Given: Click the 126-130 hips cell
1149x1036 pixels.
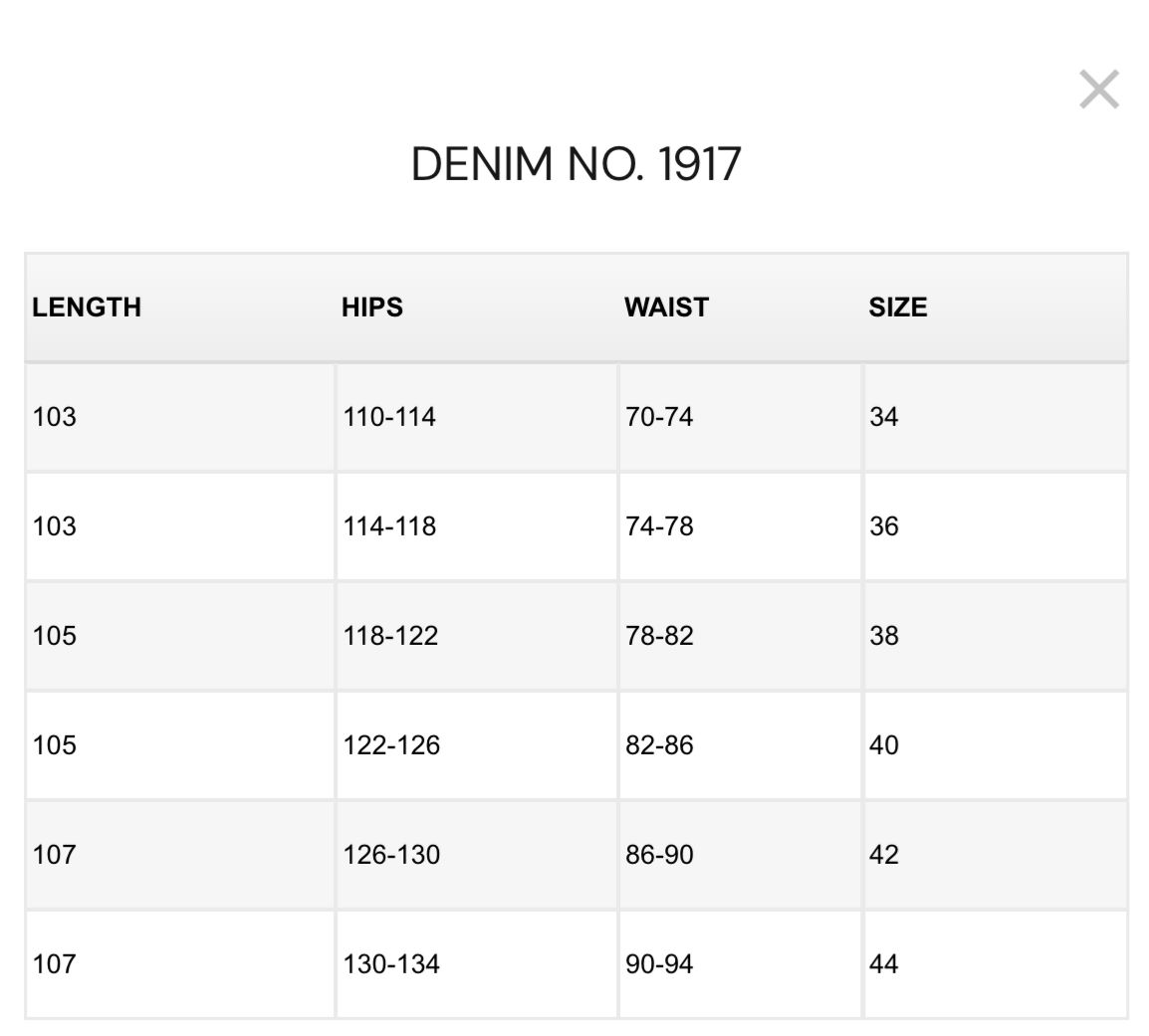Looking at the screenshot, I should click(391, 855).
